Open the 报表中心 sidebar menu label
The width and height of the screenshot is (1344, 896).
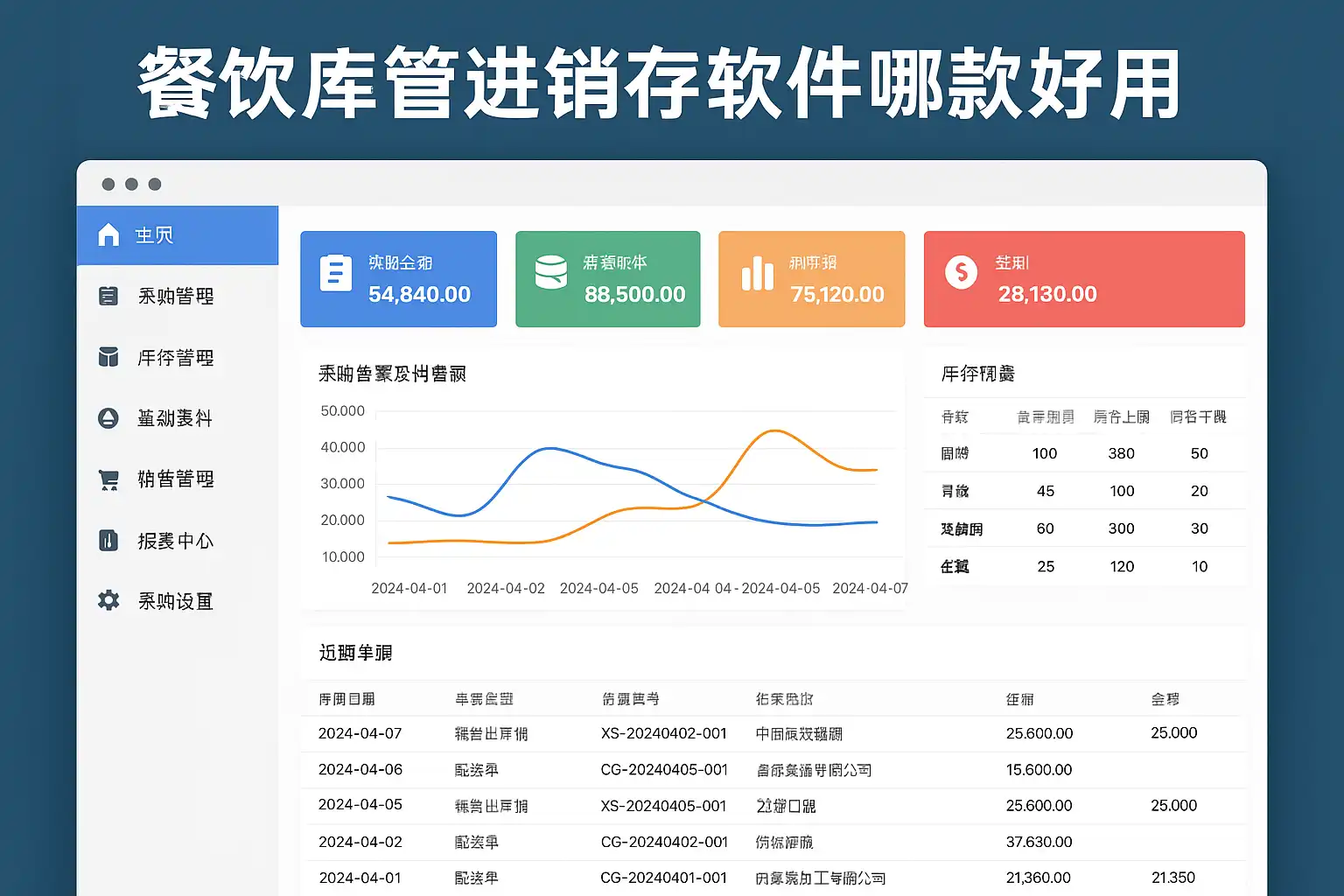click(x=175, y=541)
